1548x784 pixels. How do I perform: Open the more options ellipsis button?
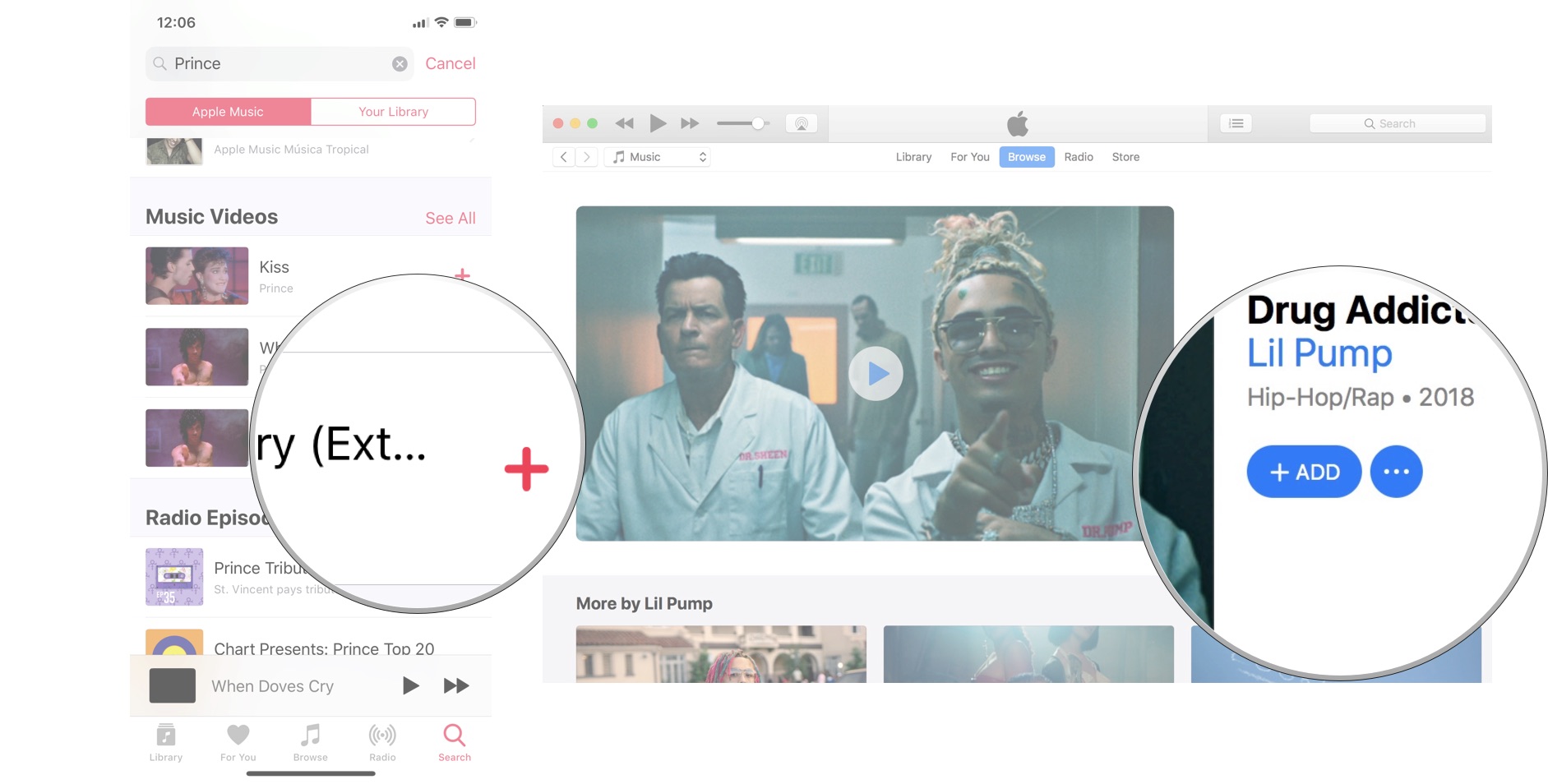1396,472
